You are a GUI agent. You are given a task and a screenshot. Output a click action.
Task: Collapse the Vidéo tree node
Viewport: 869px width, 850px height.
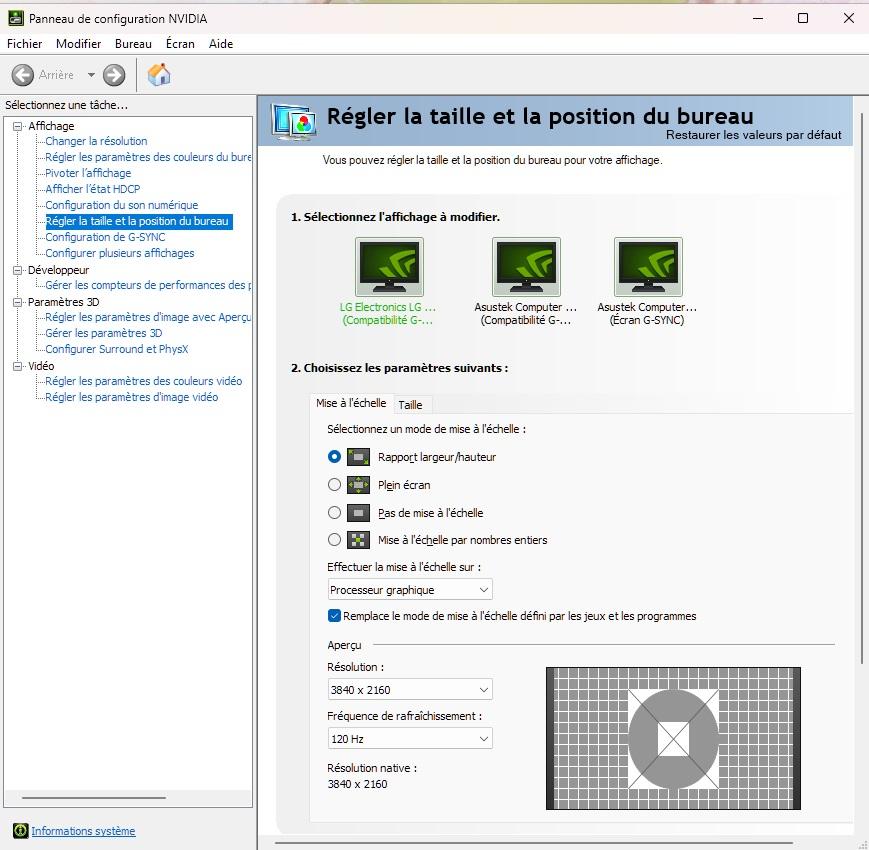pos(18,366)
